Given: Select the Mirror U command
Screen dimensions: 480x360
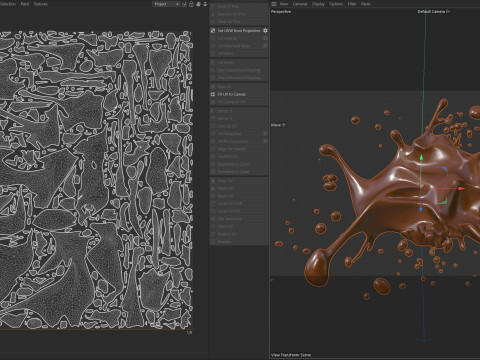Looking at the screenshot, I should [x=239, y=111].
